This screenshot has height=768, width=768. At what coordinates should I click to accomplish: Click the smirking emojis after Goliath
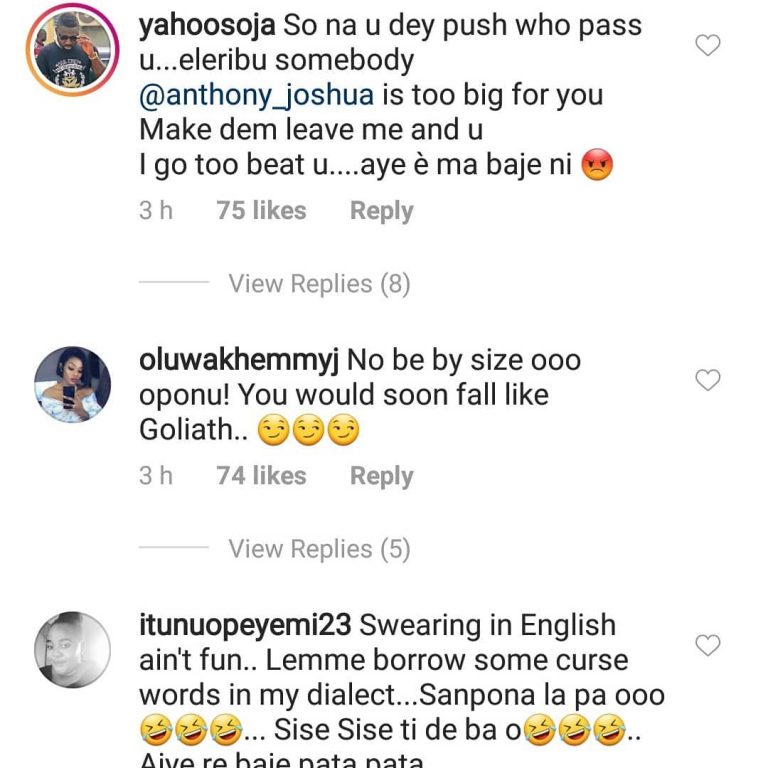(x=308, y=432)
